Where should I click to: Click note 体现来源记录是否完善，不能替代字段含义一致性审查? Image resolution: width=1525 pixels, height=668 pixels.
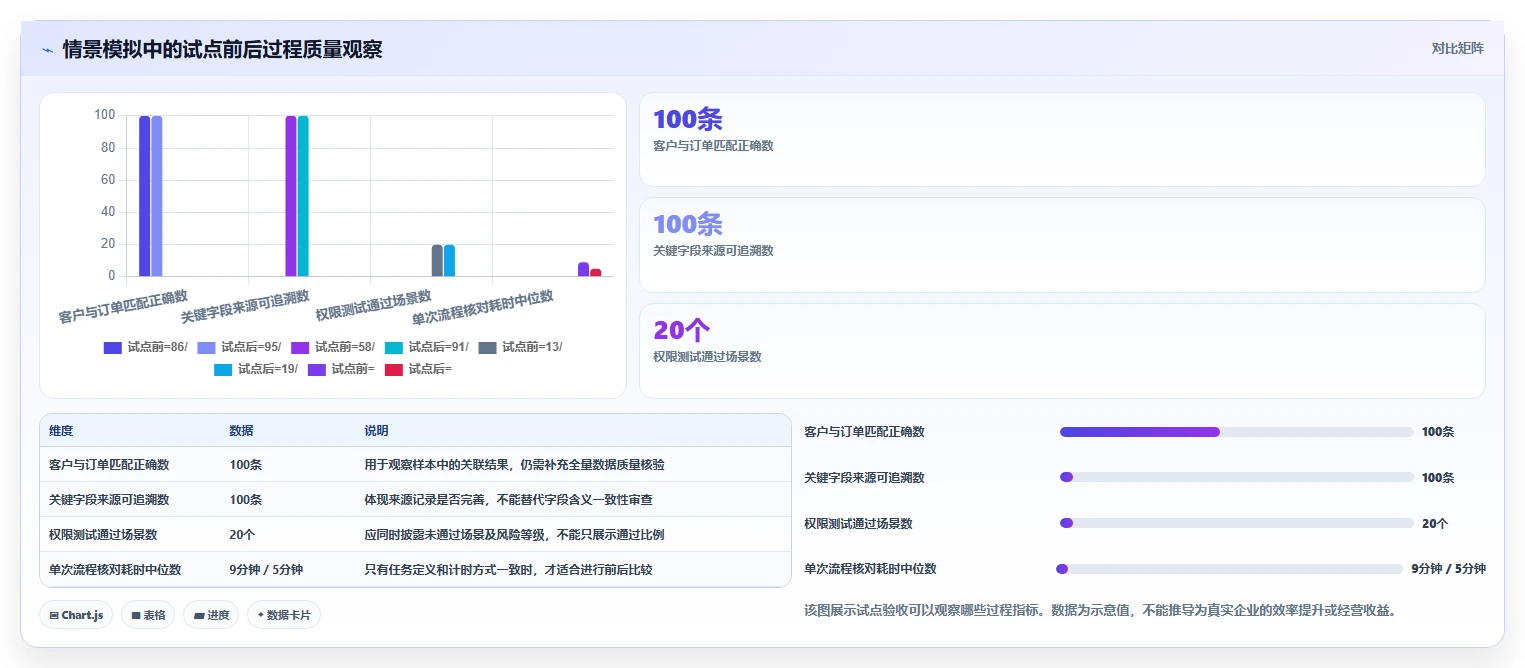(x=508, y=499)
